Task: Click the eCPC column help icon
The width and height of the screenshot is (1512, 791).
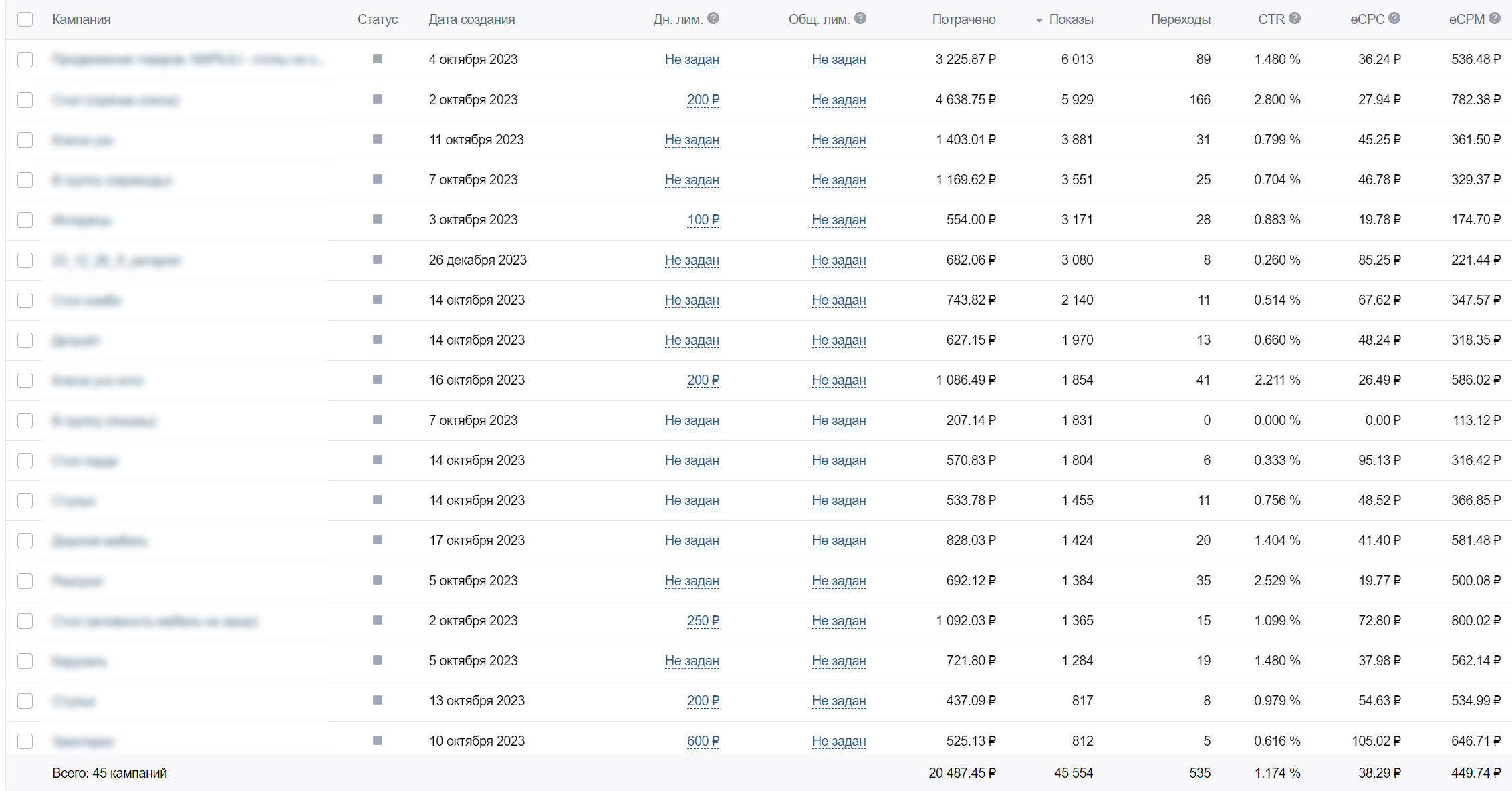Action: pyautogui.click(x=1394, y=19)
